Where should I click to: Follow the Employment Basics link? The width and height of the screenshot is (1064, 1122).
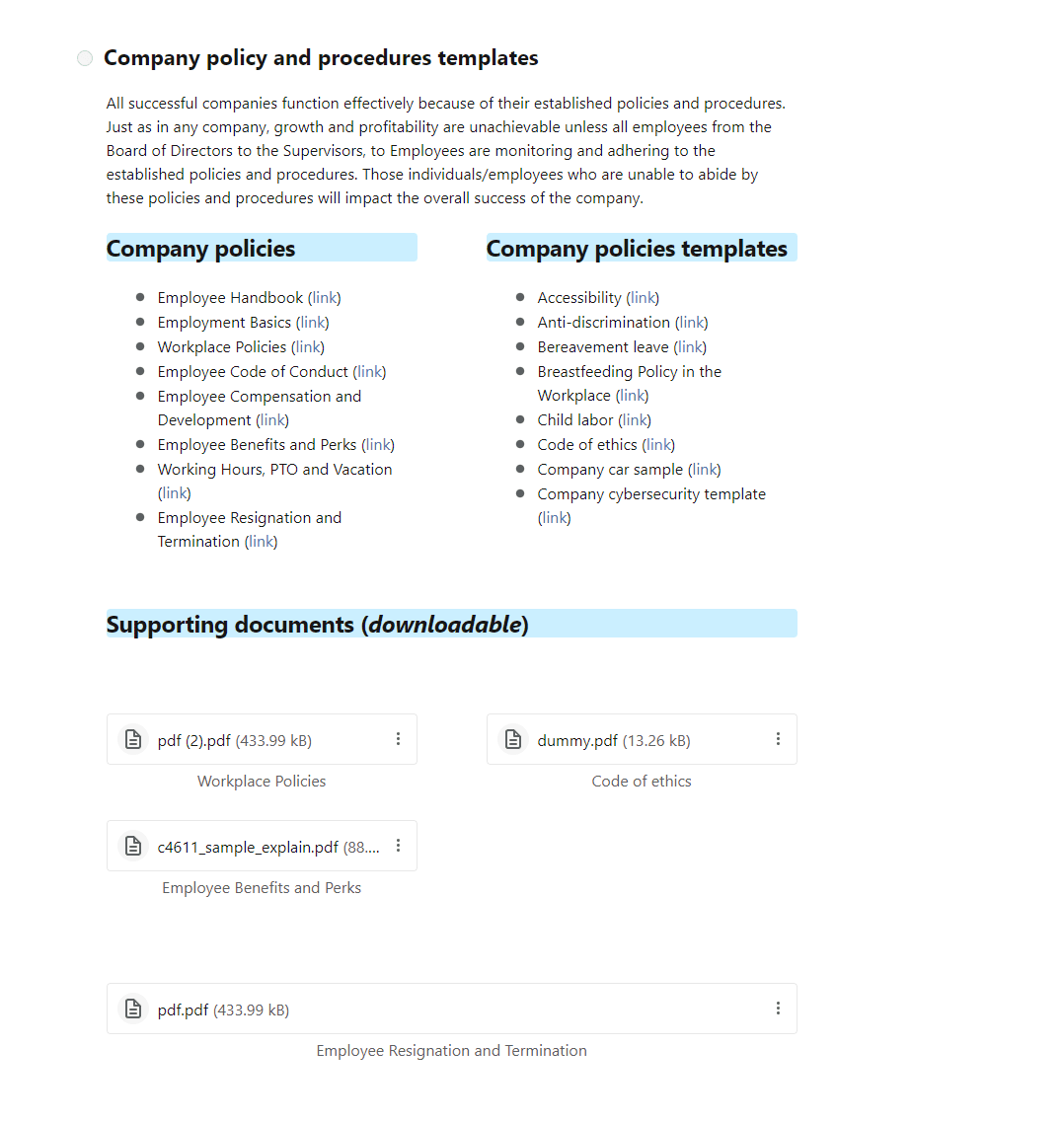tap(313, 323)
